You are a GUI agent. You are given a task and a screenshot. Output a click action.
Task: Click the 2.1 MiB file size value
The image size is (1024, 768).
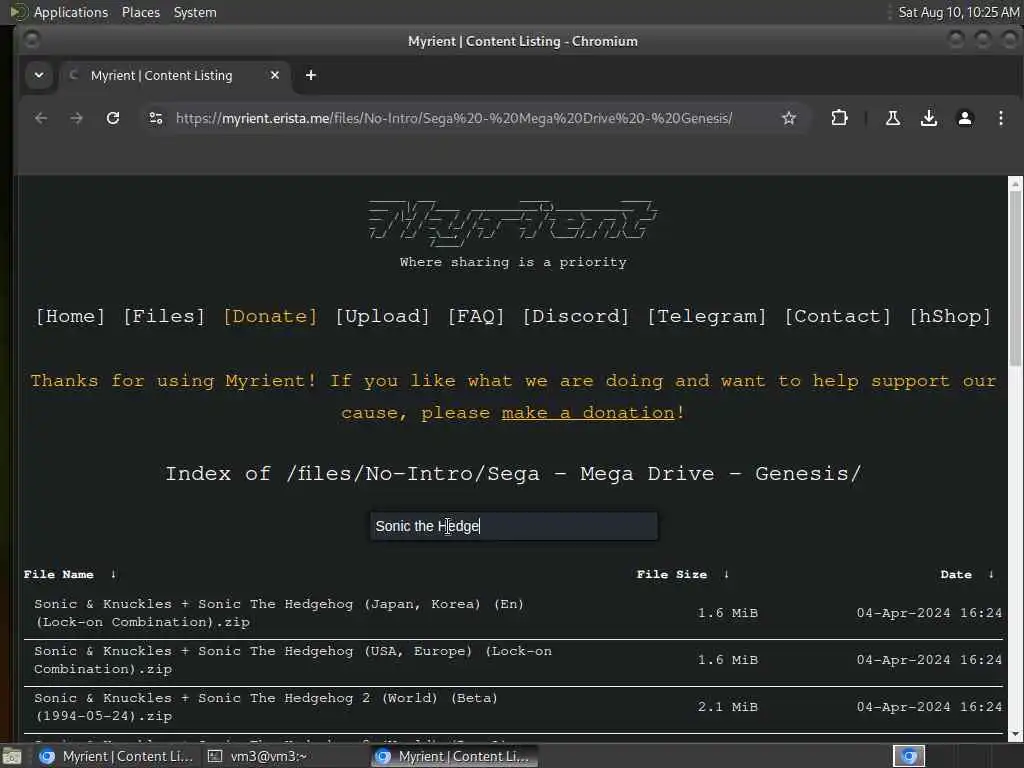pyautogui.click(x=728, y=707)
